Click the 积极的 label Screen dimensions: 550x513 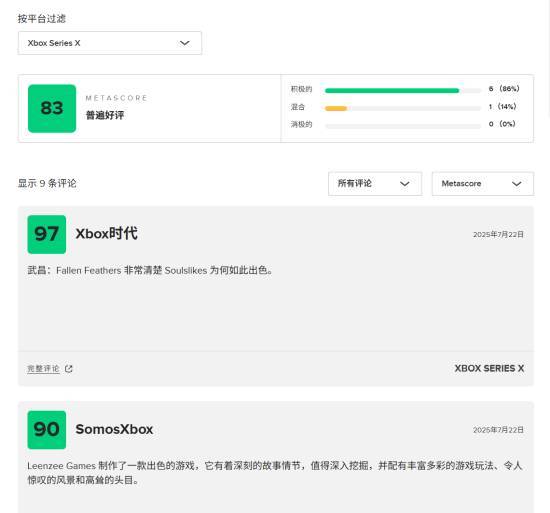pos(301,89)
